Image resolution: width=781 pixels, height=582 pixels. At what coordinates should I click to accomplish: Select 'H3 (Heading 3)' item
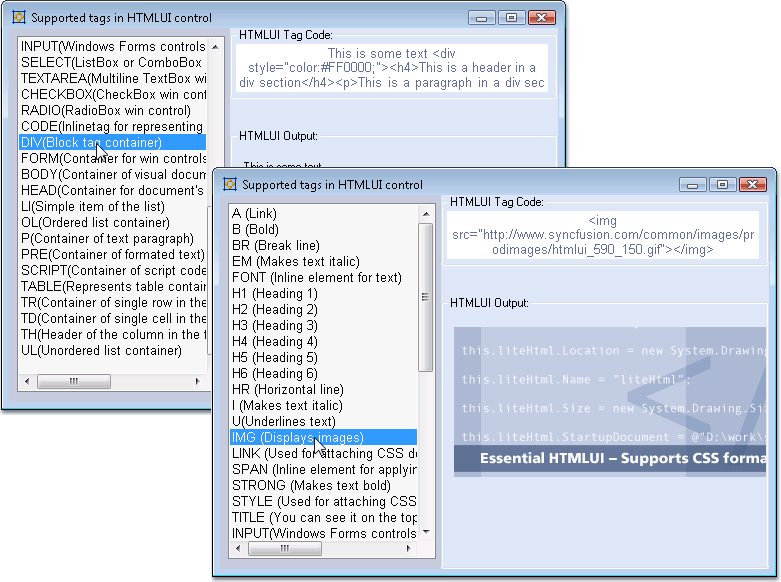[x=324, y=325]
